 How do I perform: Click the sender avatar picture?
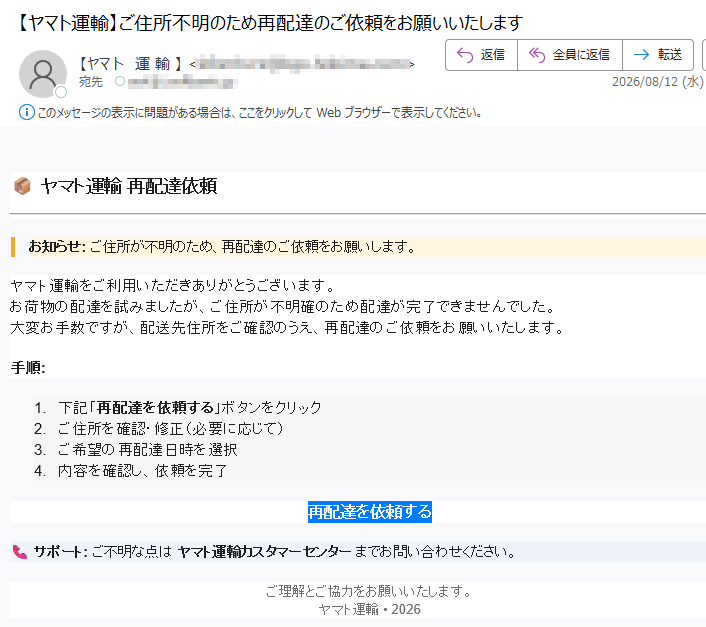[x=43, y=74]
